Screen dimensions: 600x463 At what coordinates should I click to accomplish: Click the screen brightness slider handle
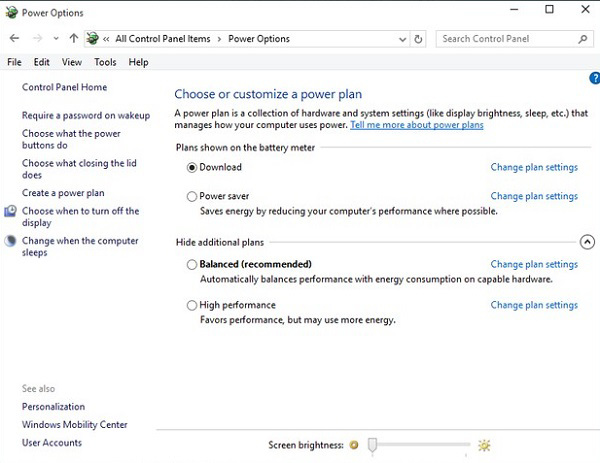pyautogui.click(x=372, y=445)
